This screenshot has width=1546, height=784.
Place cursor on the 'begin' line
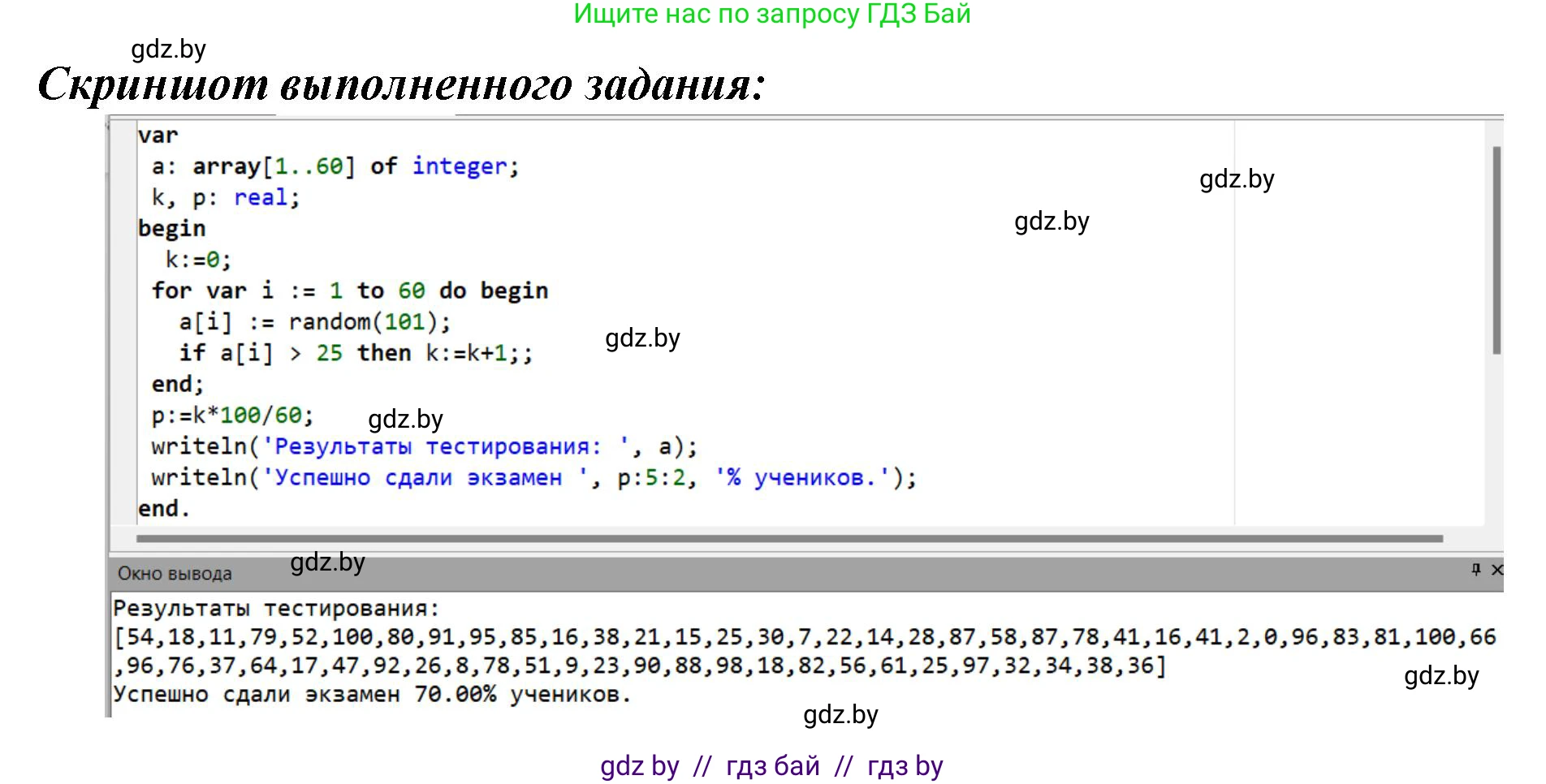pos(171,229)
